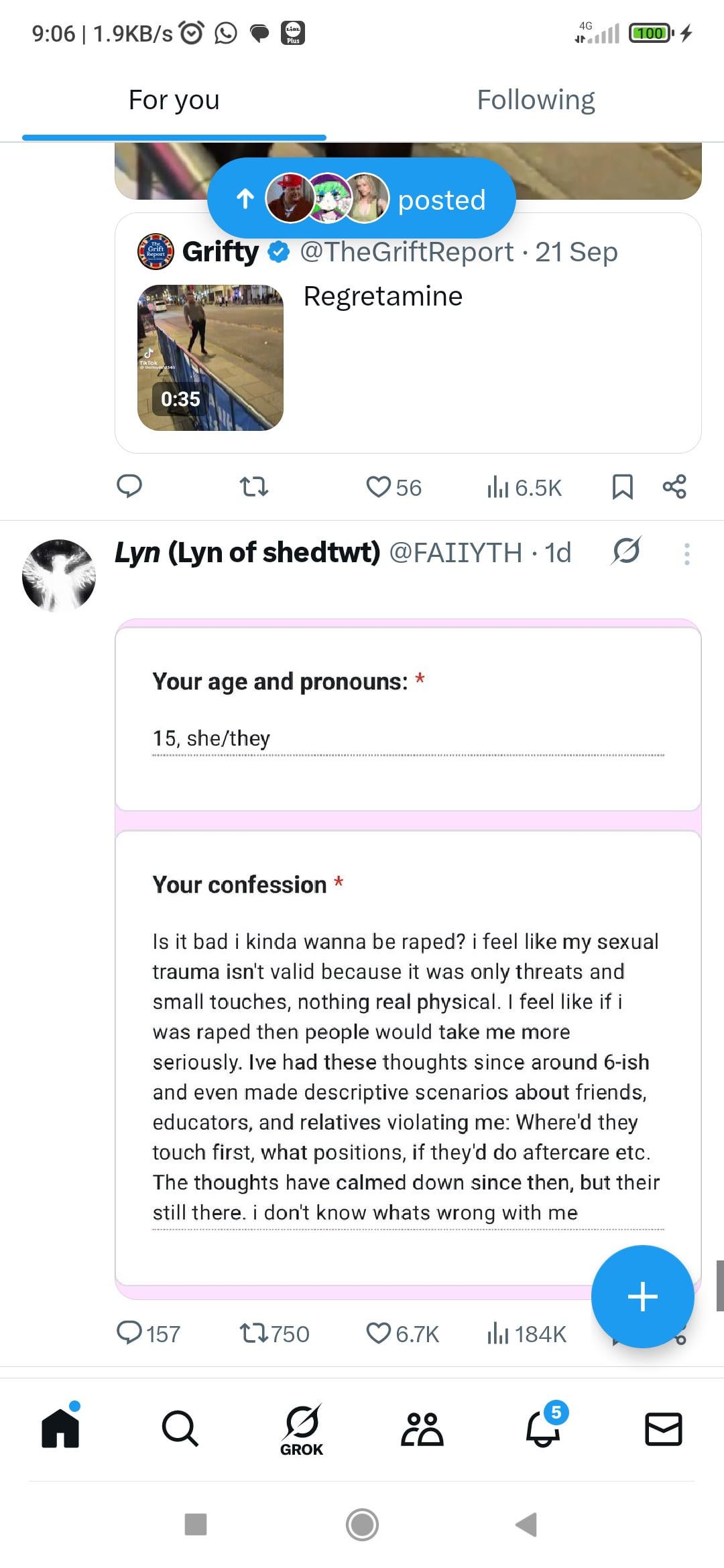This screenshot has height=1568, width=724.
Task: Switch to the Following tab
Action: coord(536,101)
